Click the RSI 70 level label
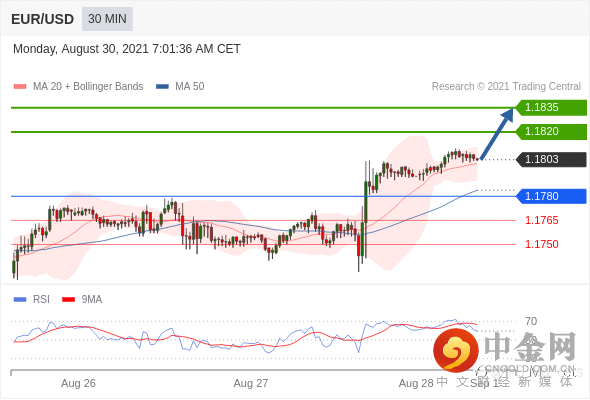This screenshot has height=400, width=590. click(x=531, y=321)
